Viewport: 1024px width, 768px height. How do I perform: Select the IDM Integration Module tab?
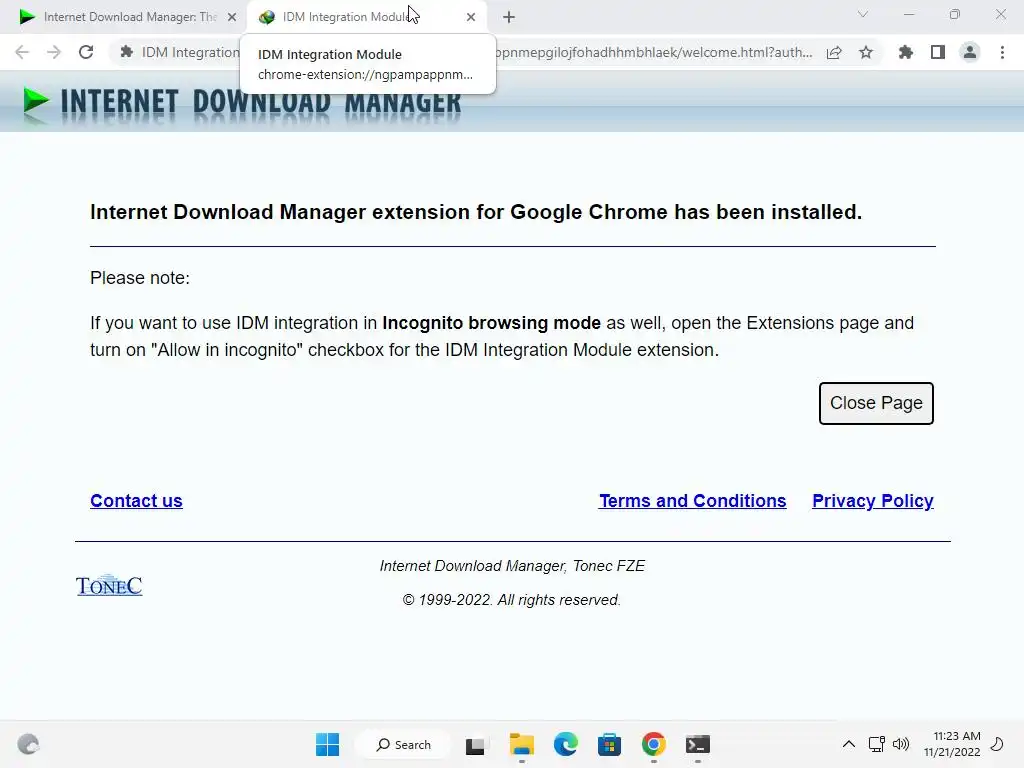click(x=366, y=17)
